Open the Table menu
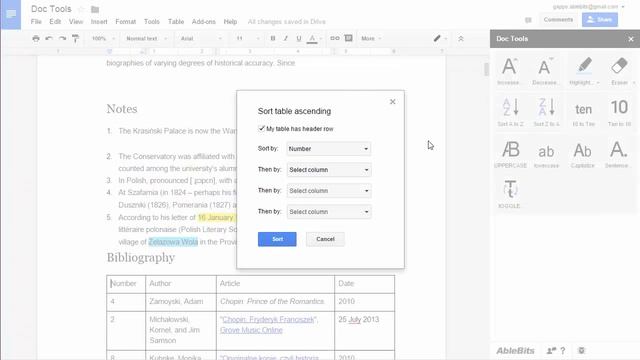640x360 pixels. pyautogui.click(x=176, y=22)
